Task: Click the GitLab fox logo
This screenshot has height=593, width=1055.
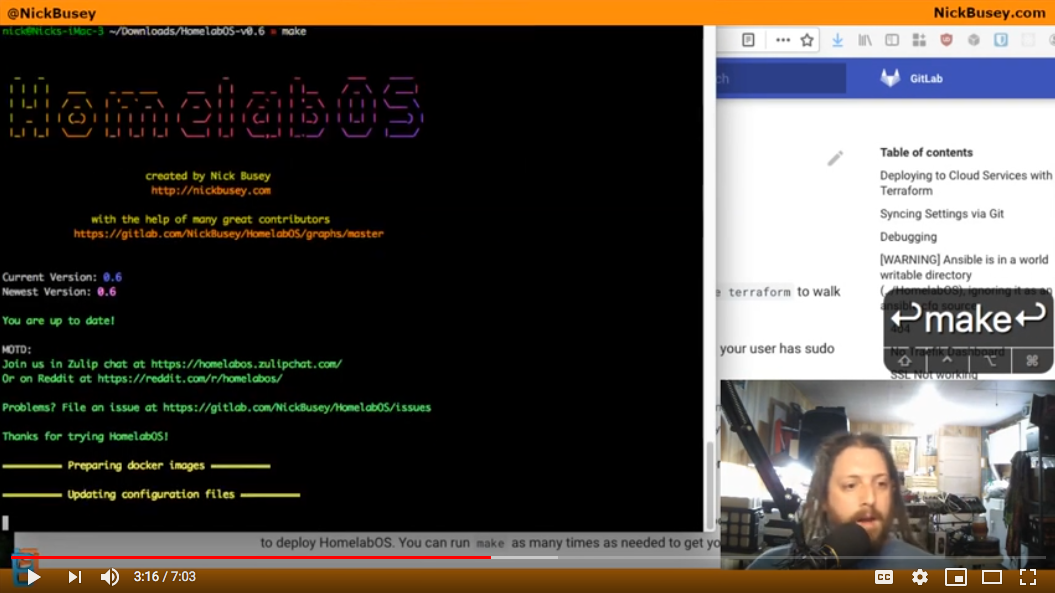Action: tap(890, 78)
